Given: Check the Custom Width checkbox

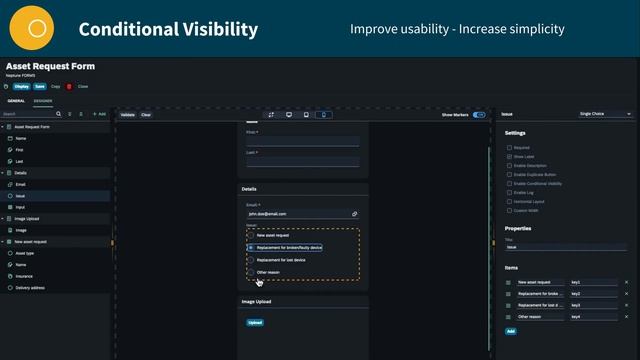Looking at the screenshot, I should point(509,210).
